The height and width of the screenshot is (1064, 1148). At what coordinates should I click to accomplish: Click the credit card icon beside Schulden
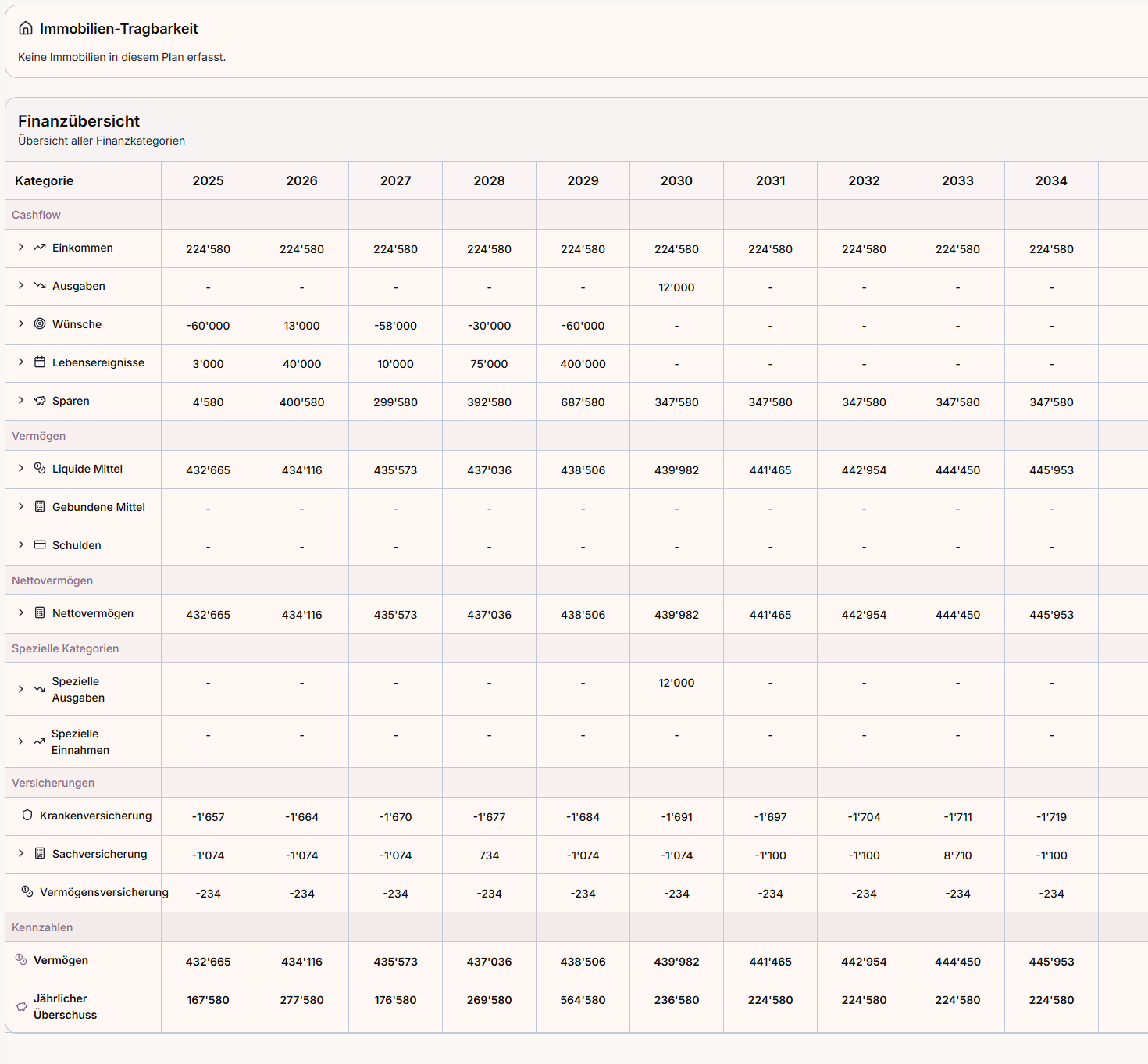[40, 545]
